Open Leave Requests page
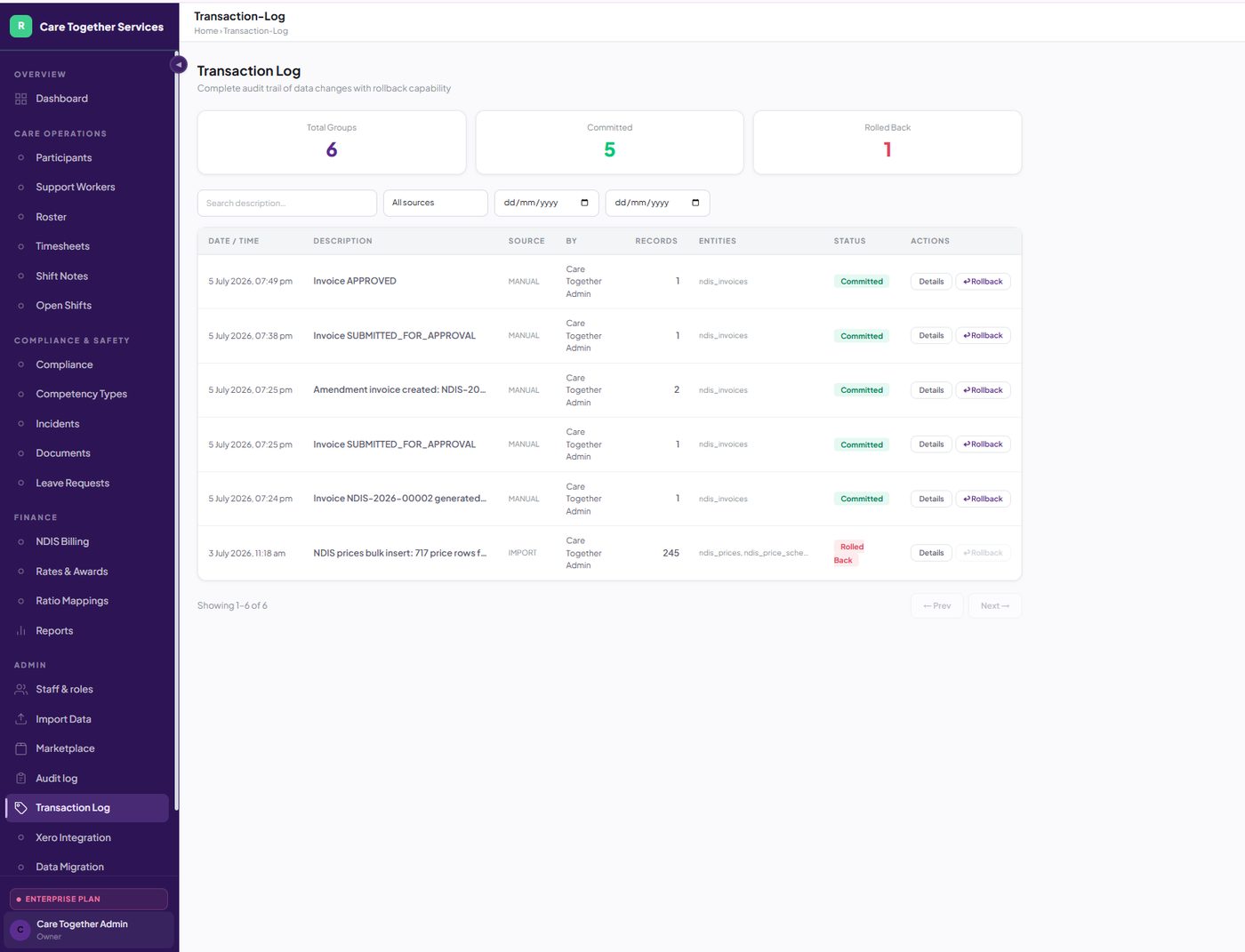 86,484
